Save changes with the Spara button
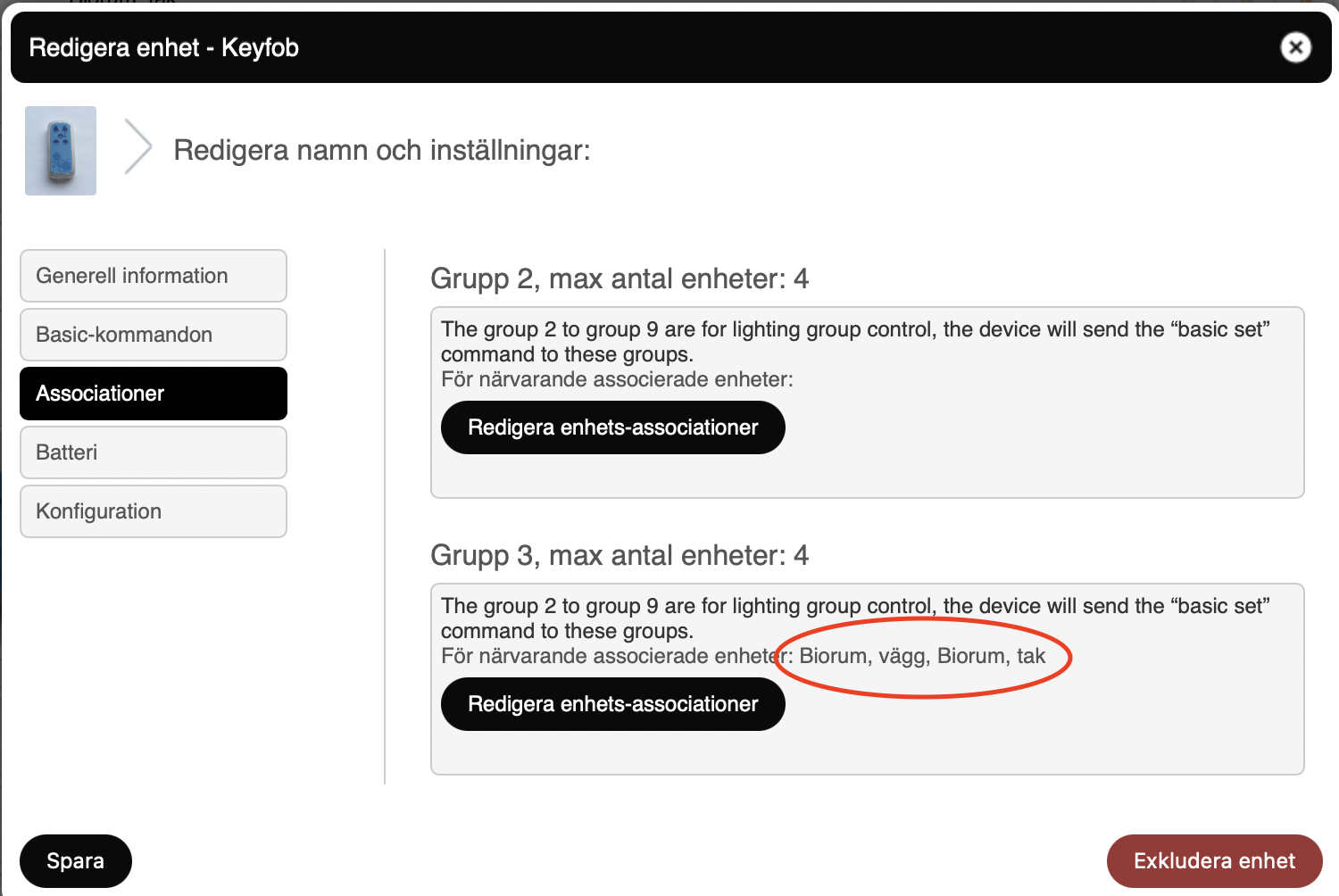Screen dimensions: 1339x896 [76, 861]
